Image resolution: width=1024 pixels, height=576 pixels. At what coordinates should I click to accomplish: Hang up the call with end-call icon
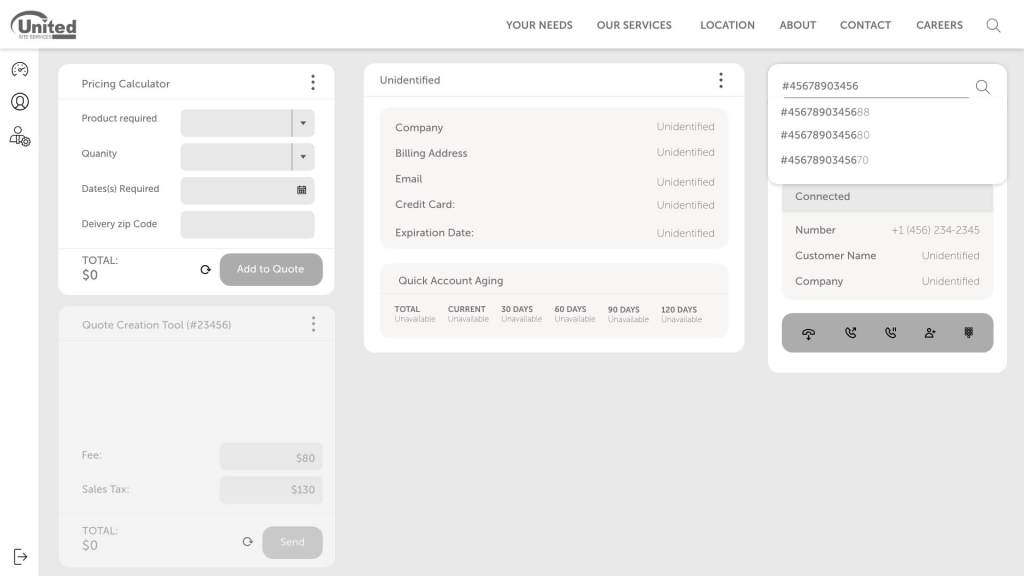[808, 333]
